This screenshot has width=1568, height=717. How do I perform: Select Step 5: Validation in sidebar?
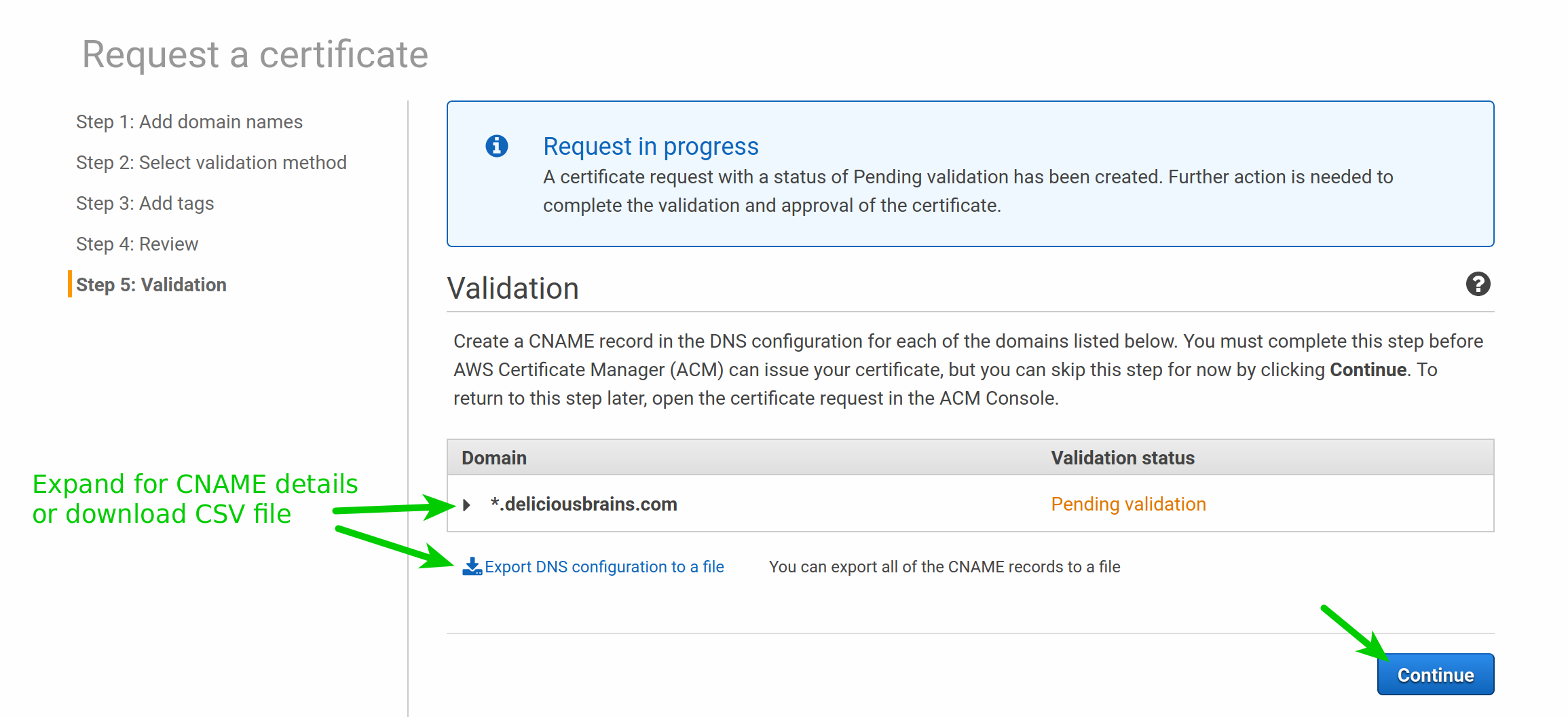pyautogui.click(x=151, y=284)
